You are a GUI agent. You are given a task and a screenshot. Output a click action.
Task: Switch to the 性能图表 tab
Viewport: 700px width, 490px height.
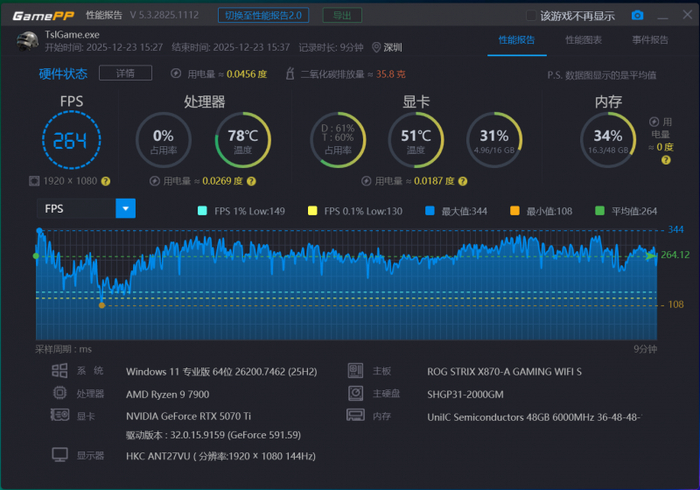tap(583, 40)
